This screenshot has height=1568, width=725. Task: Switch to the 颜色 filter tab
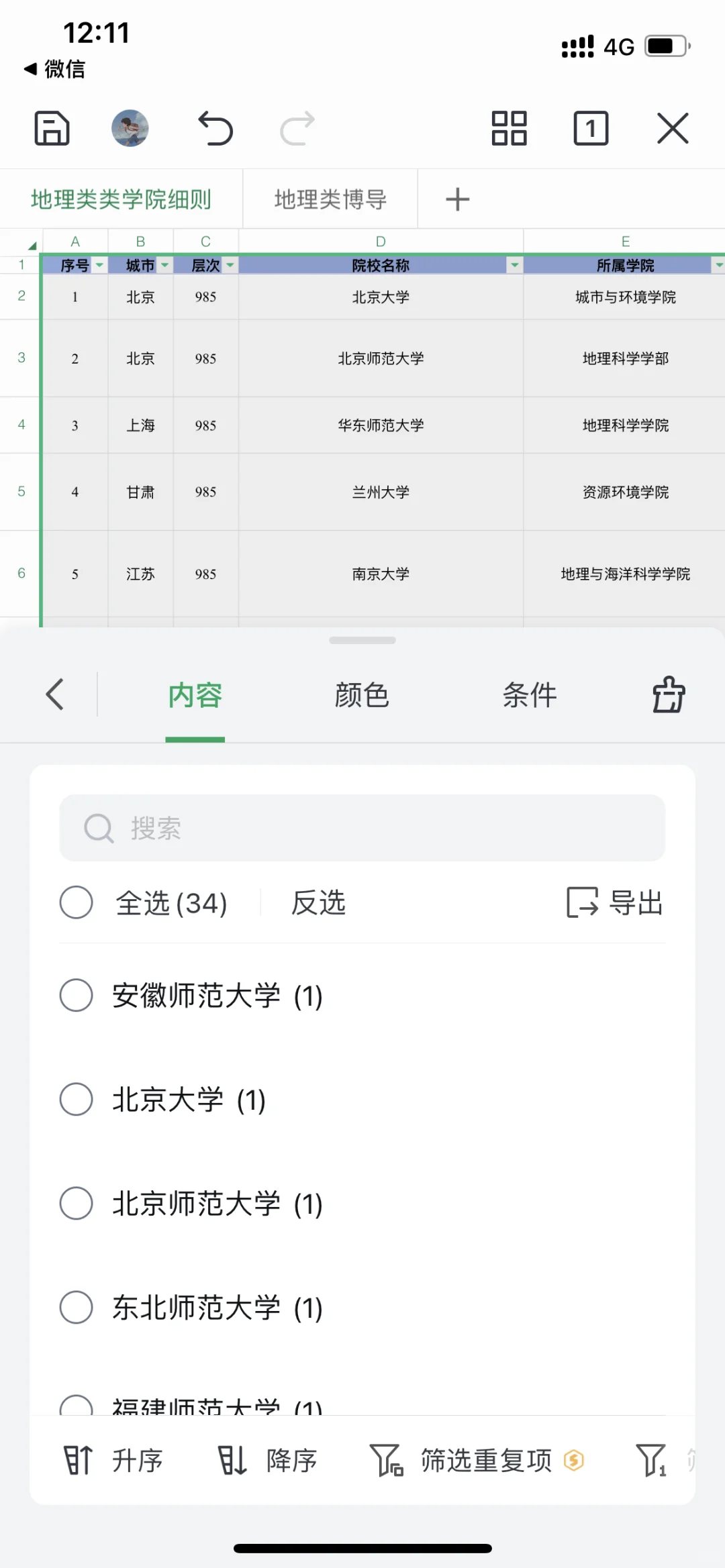(362, 694)
